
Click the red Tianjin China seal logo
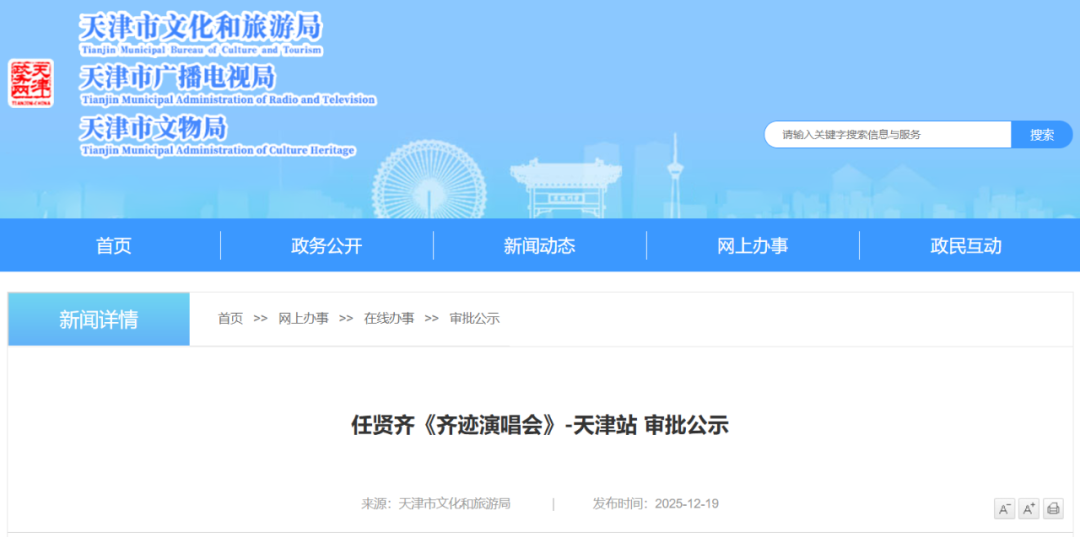pyautogui.click(x=31, y=83)
